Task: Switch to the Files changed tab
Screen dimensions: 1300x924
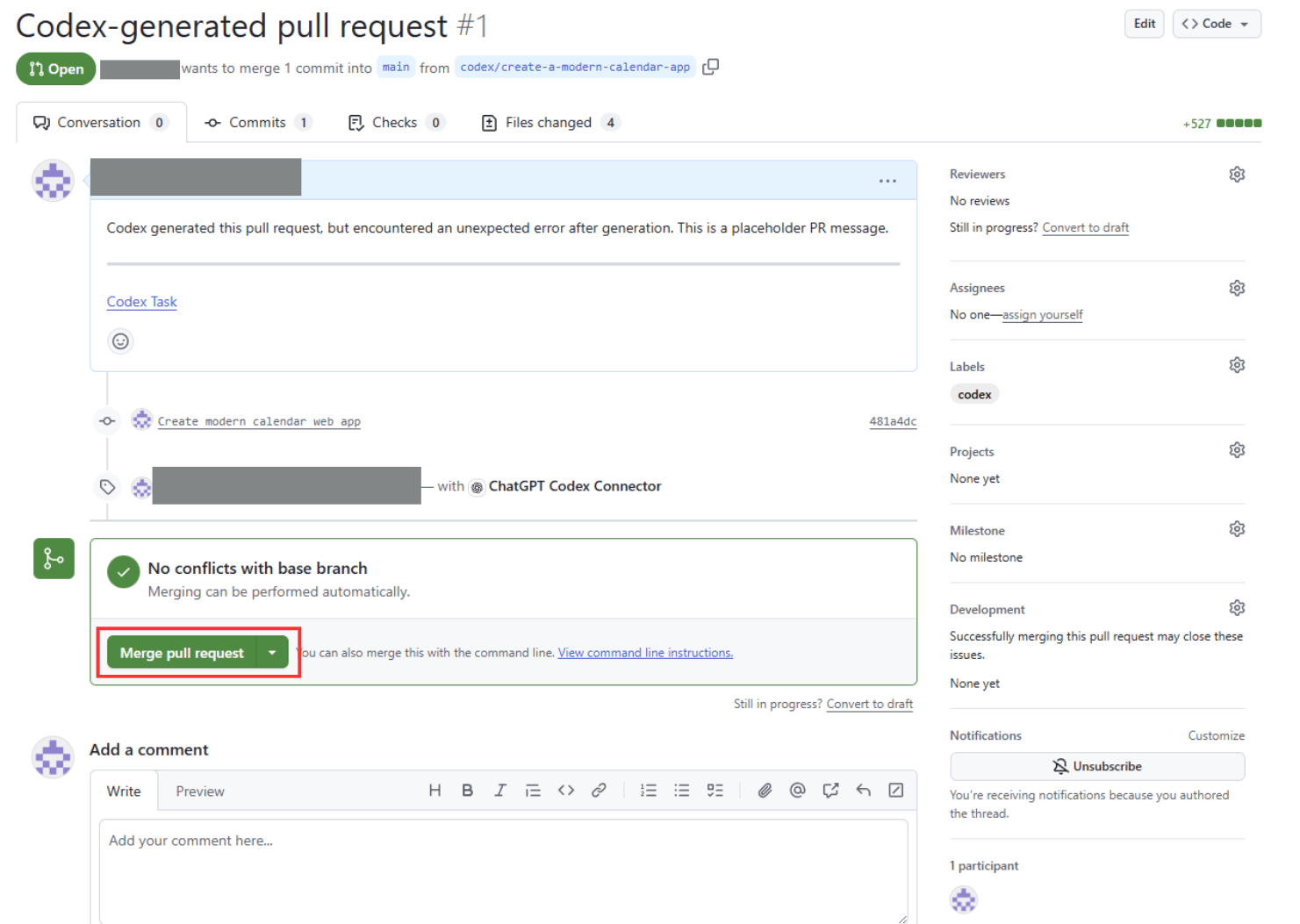Action: click(549, 123)
